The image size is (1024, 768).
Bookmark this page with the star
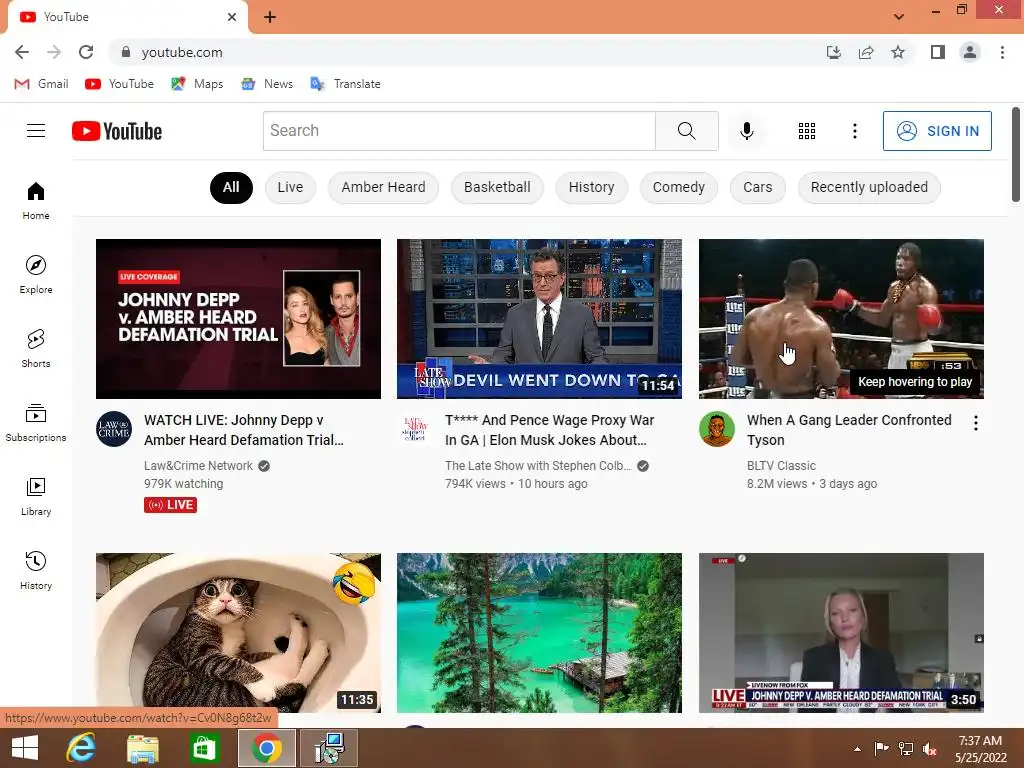[898, 52]
